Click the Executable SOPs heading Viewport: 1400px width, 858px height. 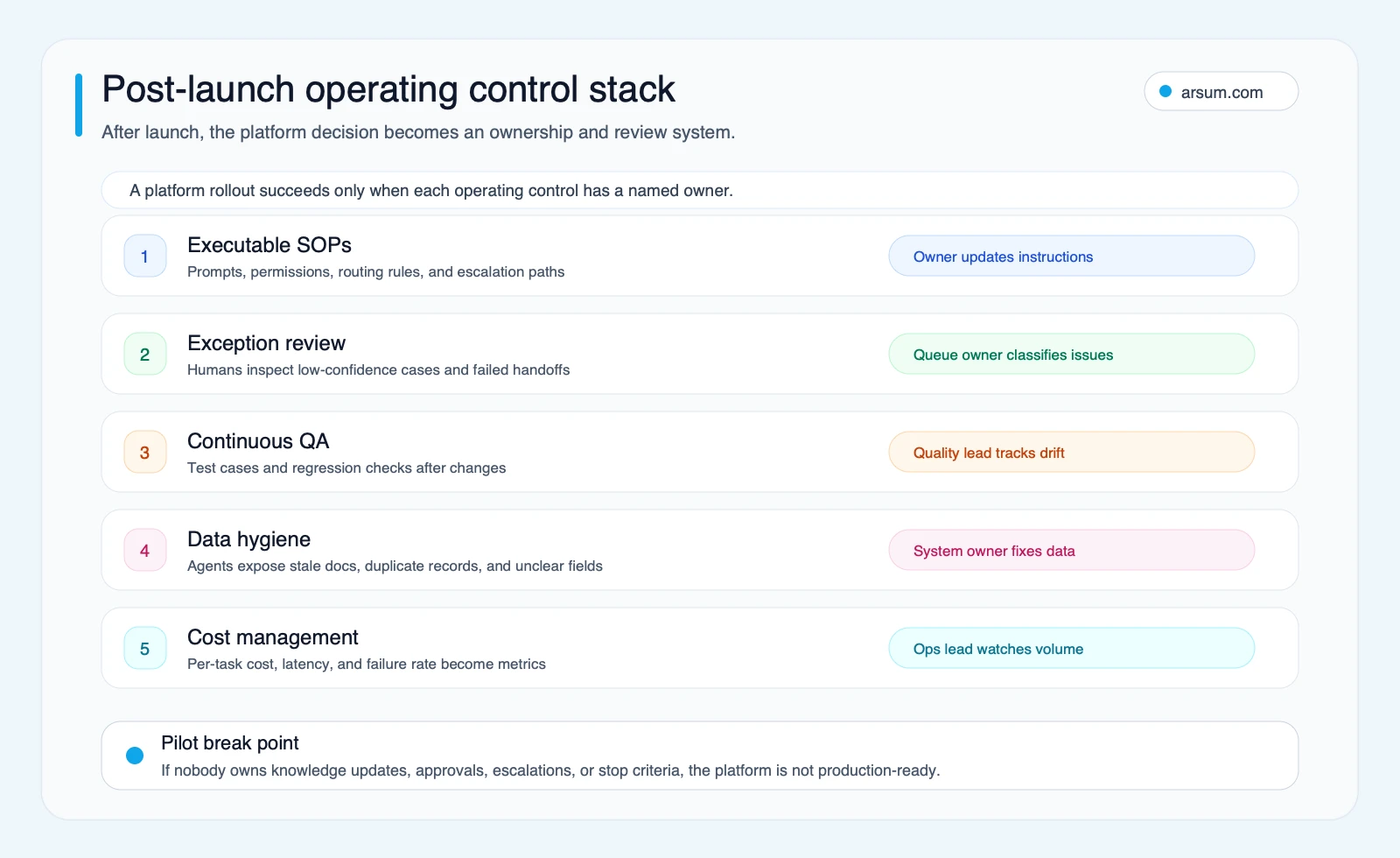click(x=269, y=245)
